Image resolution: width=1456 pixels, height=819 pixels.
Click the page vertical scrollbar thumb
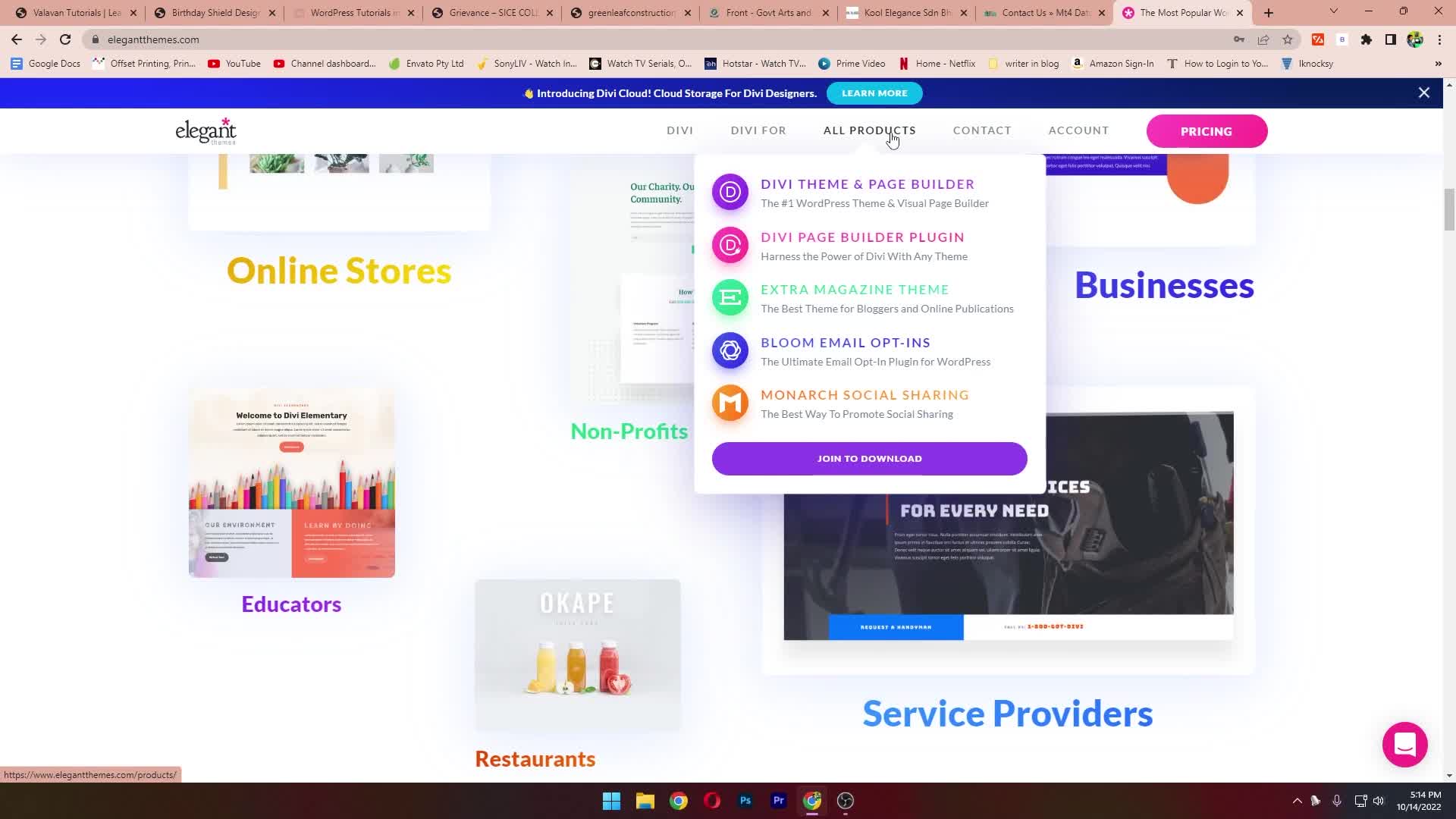tap(1449, 209)
